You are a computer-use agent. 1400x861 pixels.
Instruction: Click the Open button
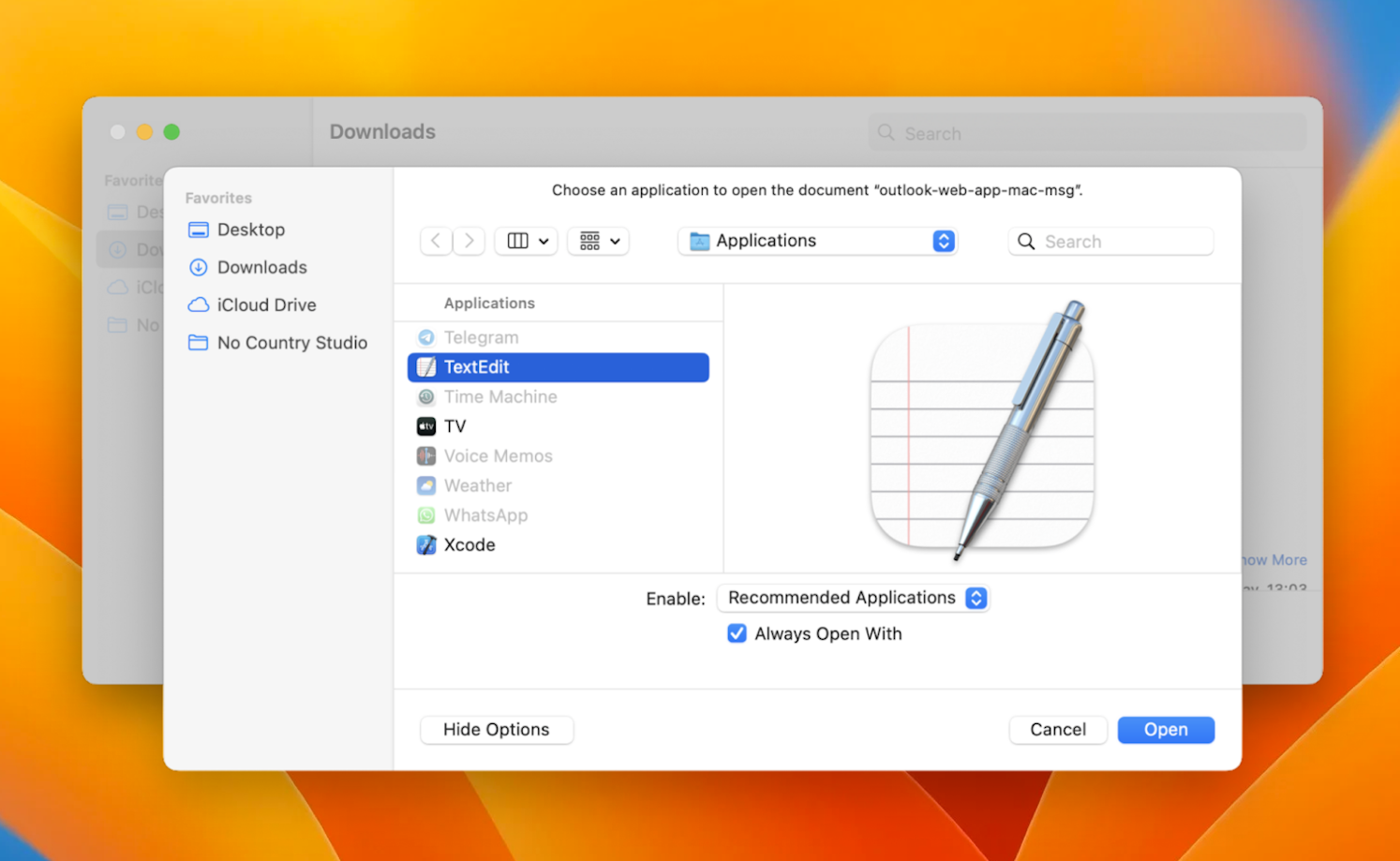1166,730
